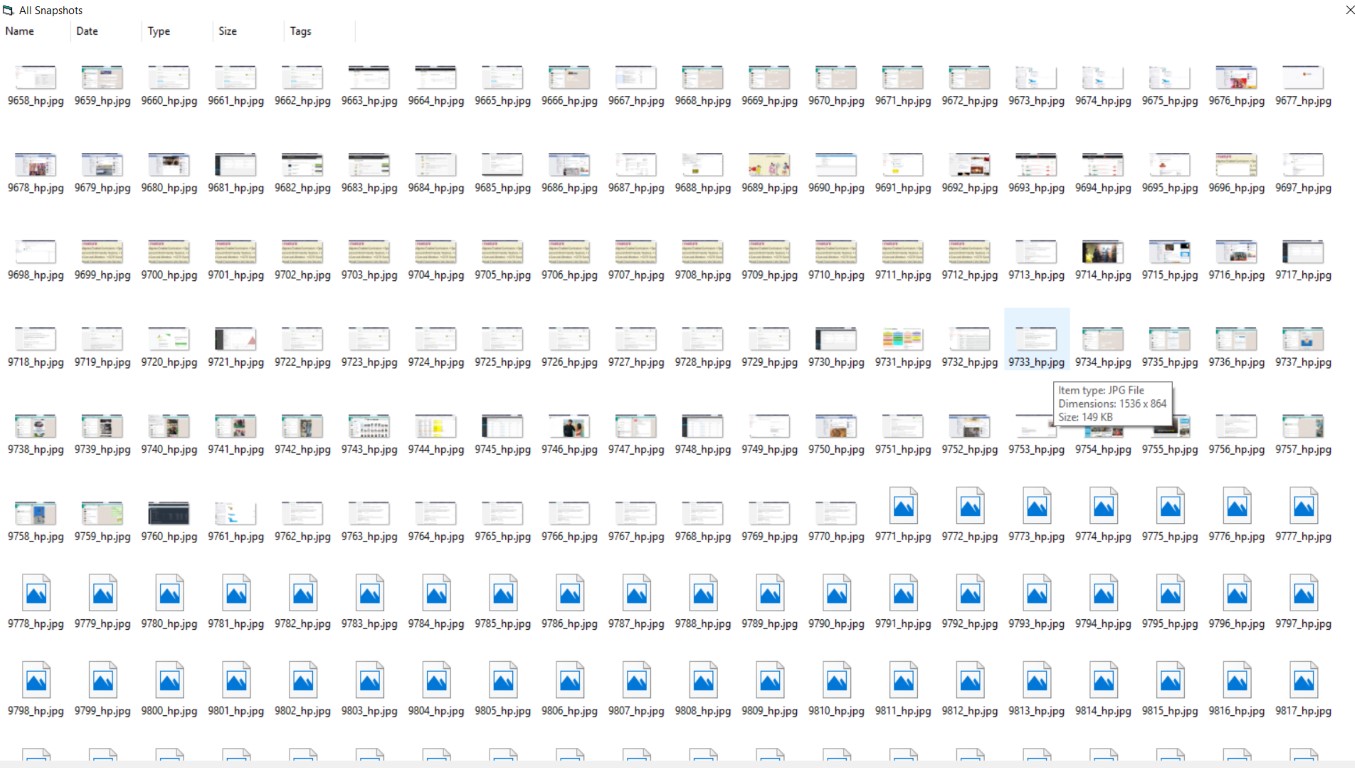Image resolution: width=1355 pixels, height=768 pixels.
Task: Click the Name column header
Action: tap(20, 31)
